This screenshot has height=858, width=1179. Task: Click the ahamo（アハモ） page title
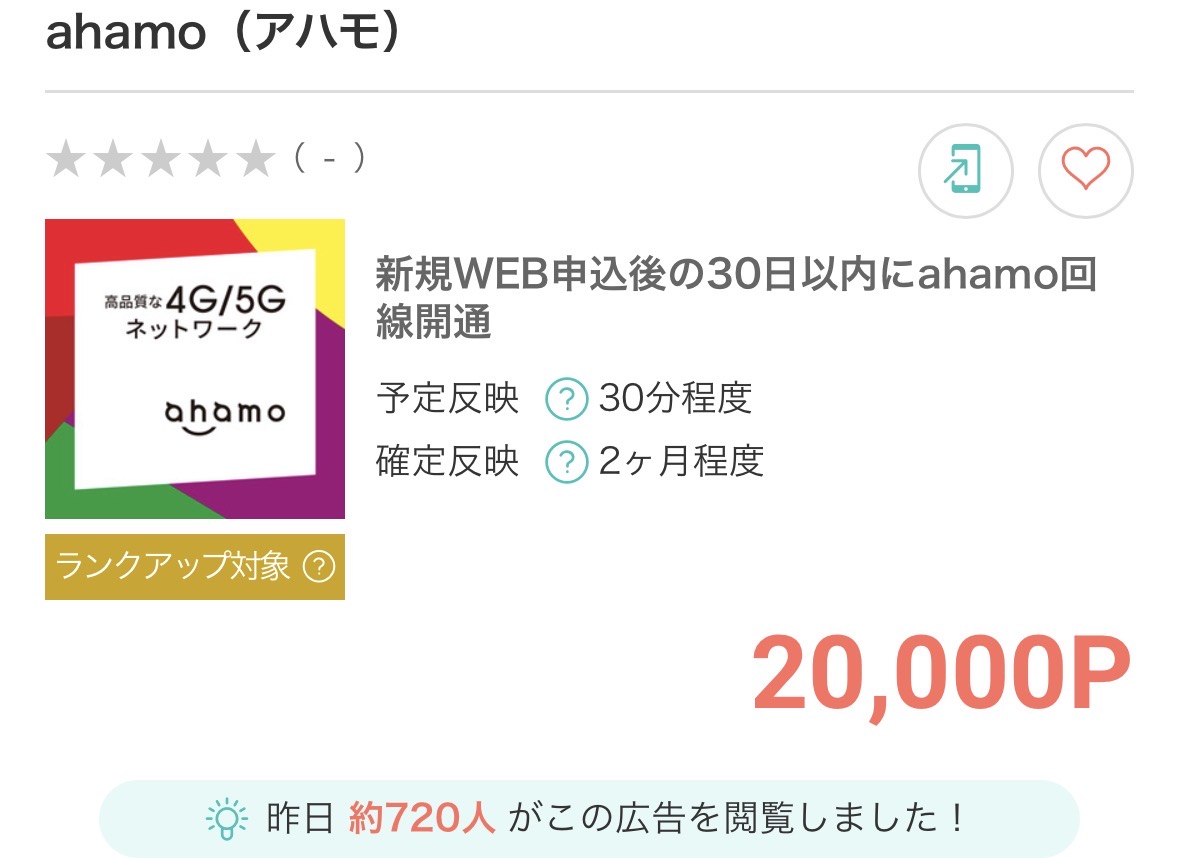point(225,34)
